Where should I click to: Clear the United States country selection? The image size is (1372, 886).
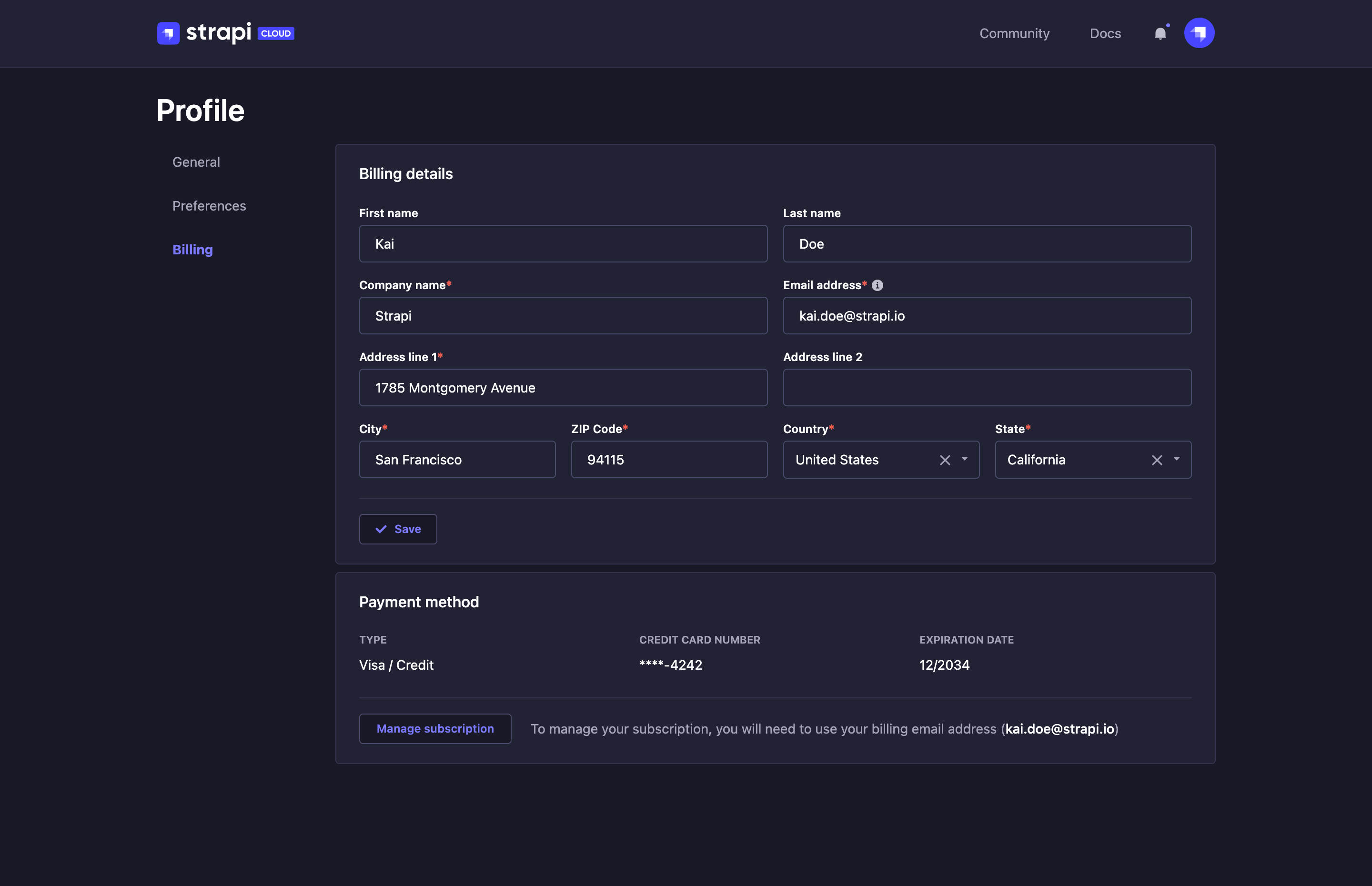click(944, 460)
